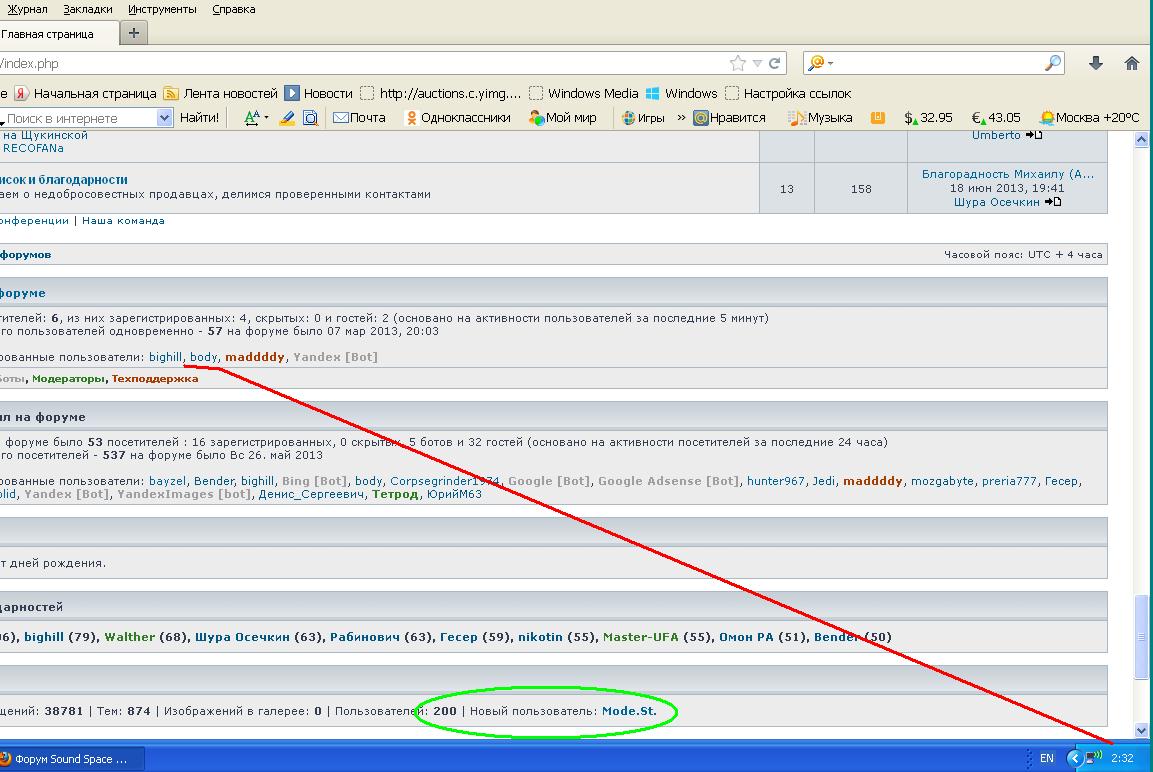Screen dimensions: 1153x772
Task: Click the search magnifier icon
Action: 1053,63
